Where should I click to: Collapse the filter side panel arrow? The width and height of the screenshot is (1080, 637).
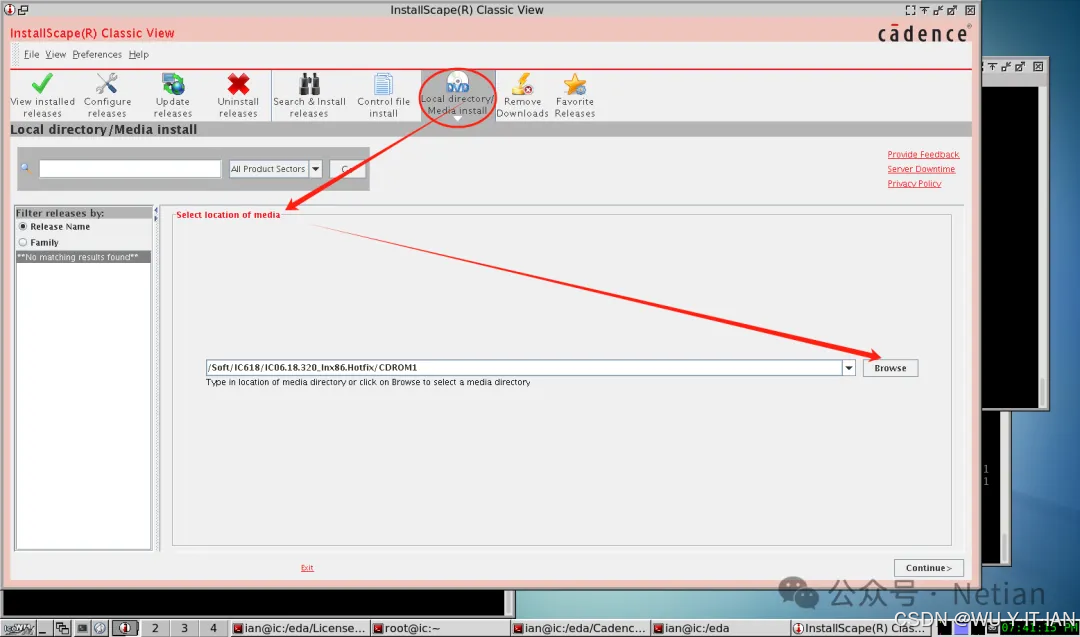click(156, 210)
